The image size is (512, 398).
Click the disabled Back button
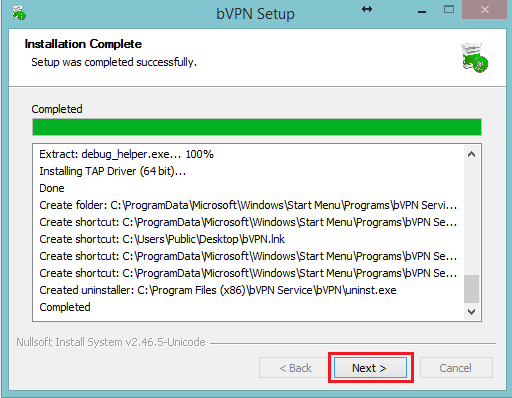295,368
